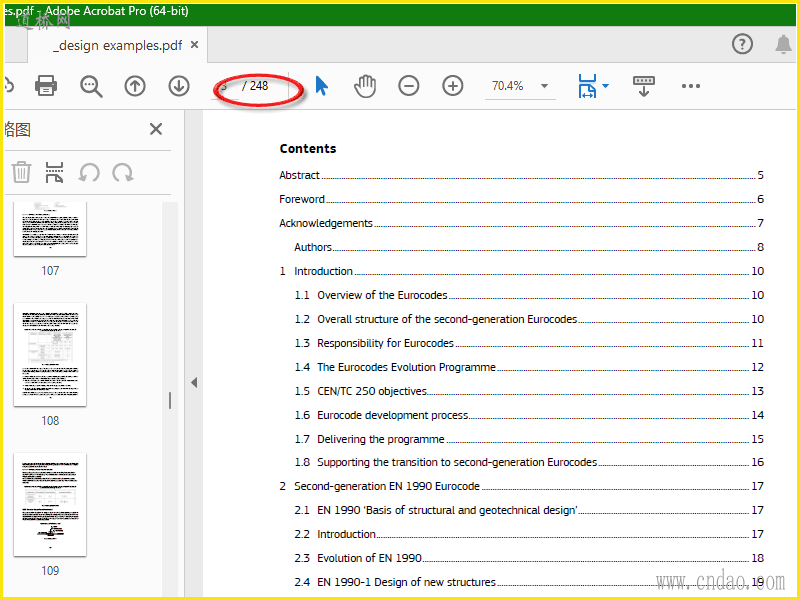Image resolution: width=800 pixels, height=600 pixels.
Task: Open the Abstract contents entry
Action: click(x=521, y=175)
